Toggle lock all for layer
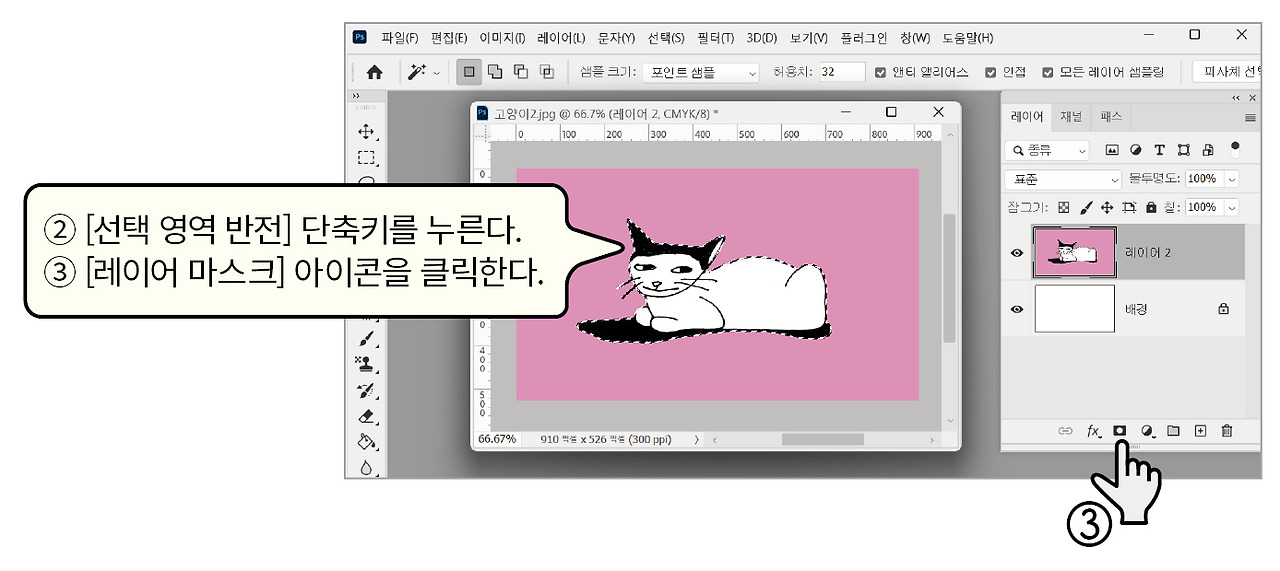The width and height of the screenshot is (1280, 571). (1150, 207)
